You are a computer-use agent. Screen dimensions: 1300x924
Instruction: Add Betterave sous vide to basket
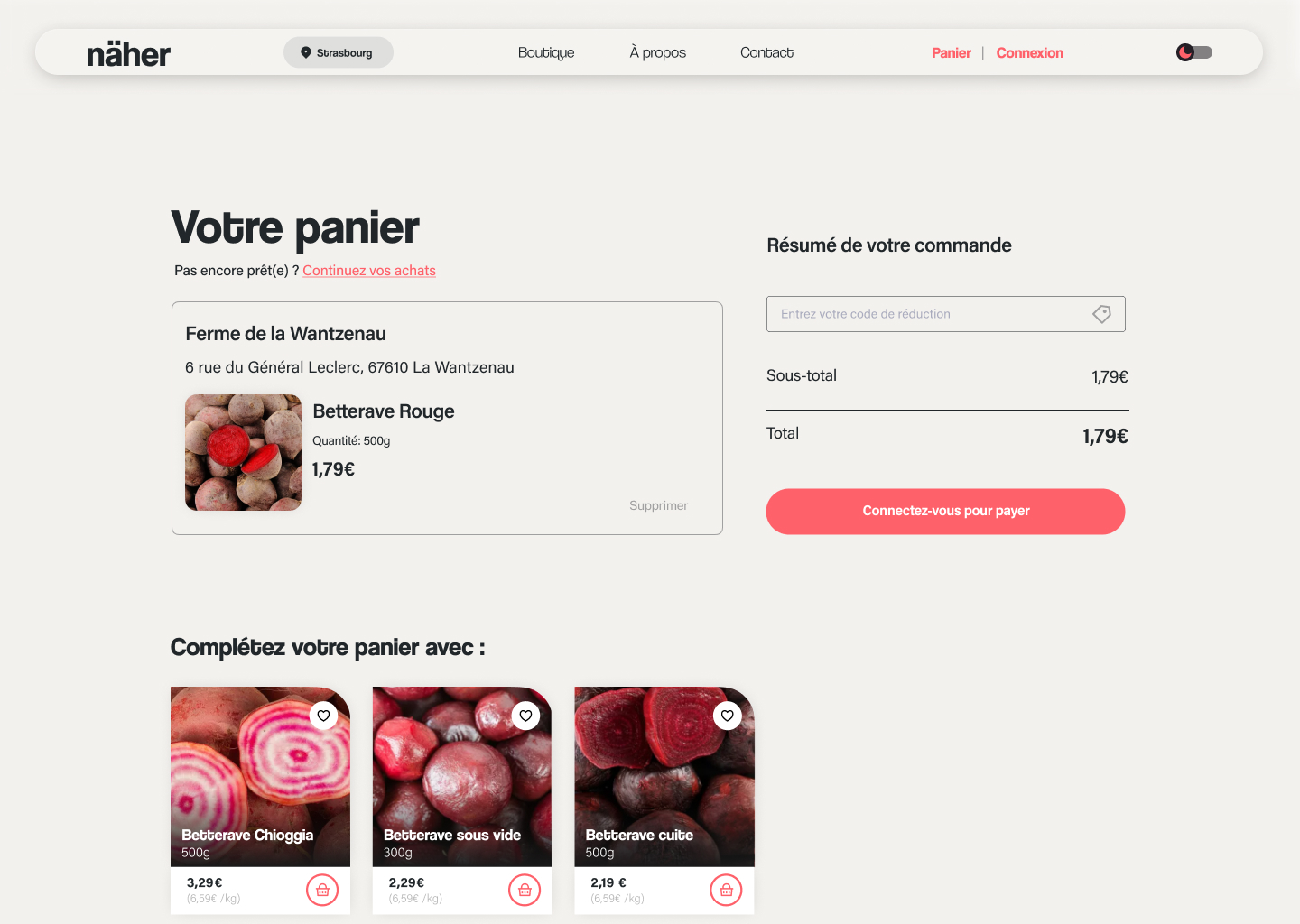click(525, 891)
